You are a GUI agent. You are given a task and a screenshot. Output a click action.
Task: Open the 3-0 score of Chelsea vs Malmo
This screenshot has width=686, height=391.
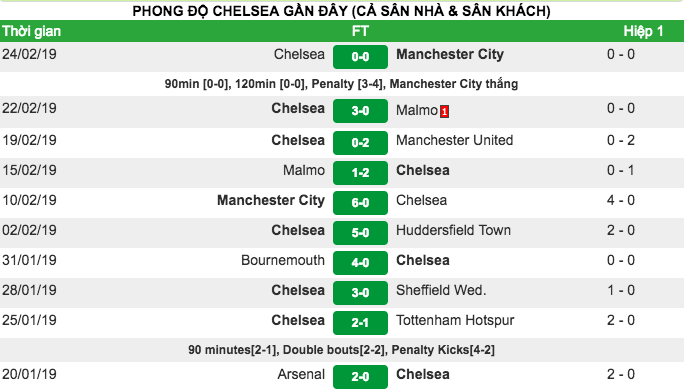pyautogui.click(x=360, y=111)
